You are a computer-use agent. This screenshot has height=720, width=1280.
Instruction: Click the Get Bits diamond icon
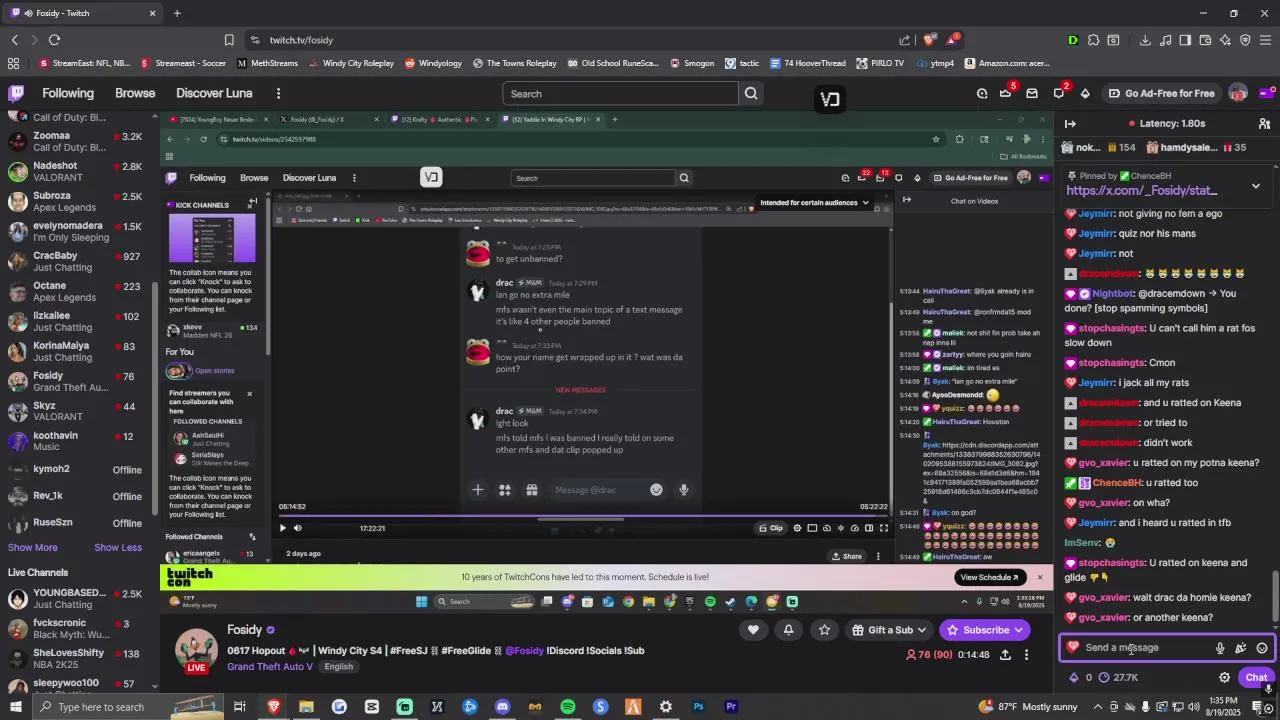coord(1085,93)
